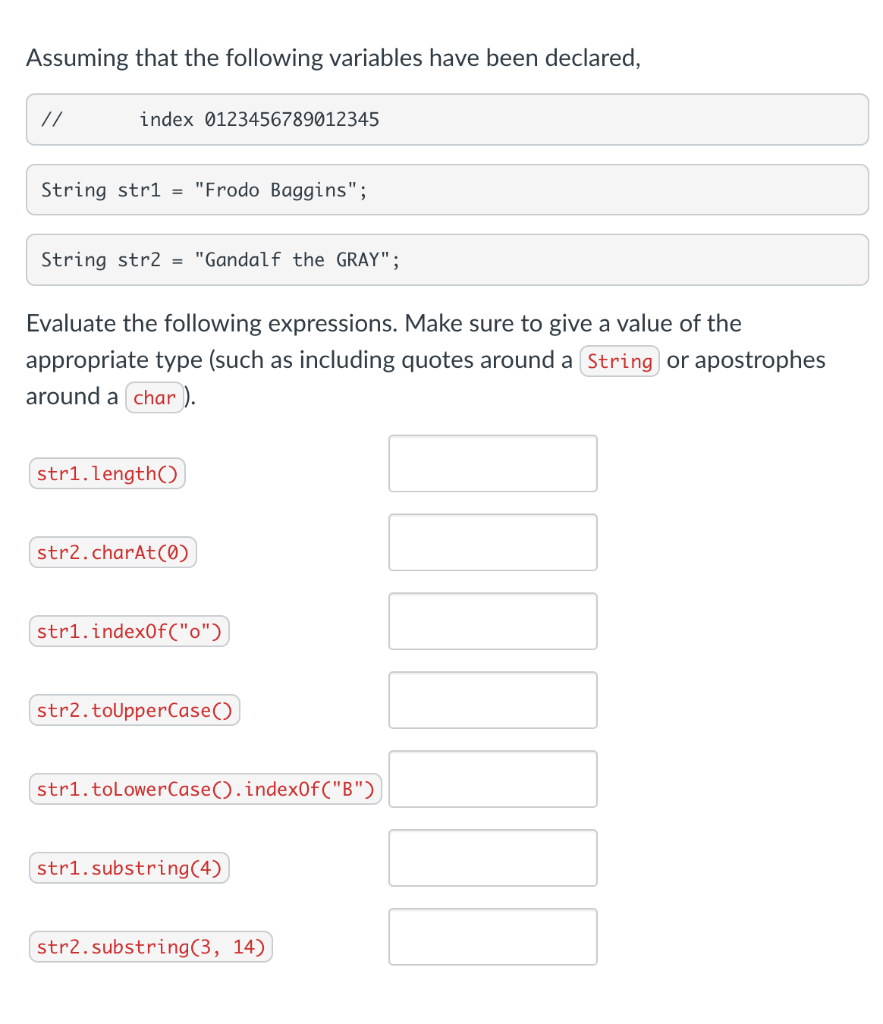
Task: Click the "Assuming that the following variables" heading text
Action: click(x=333, y=58)
